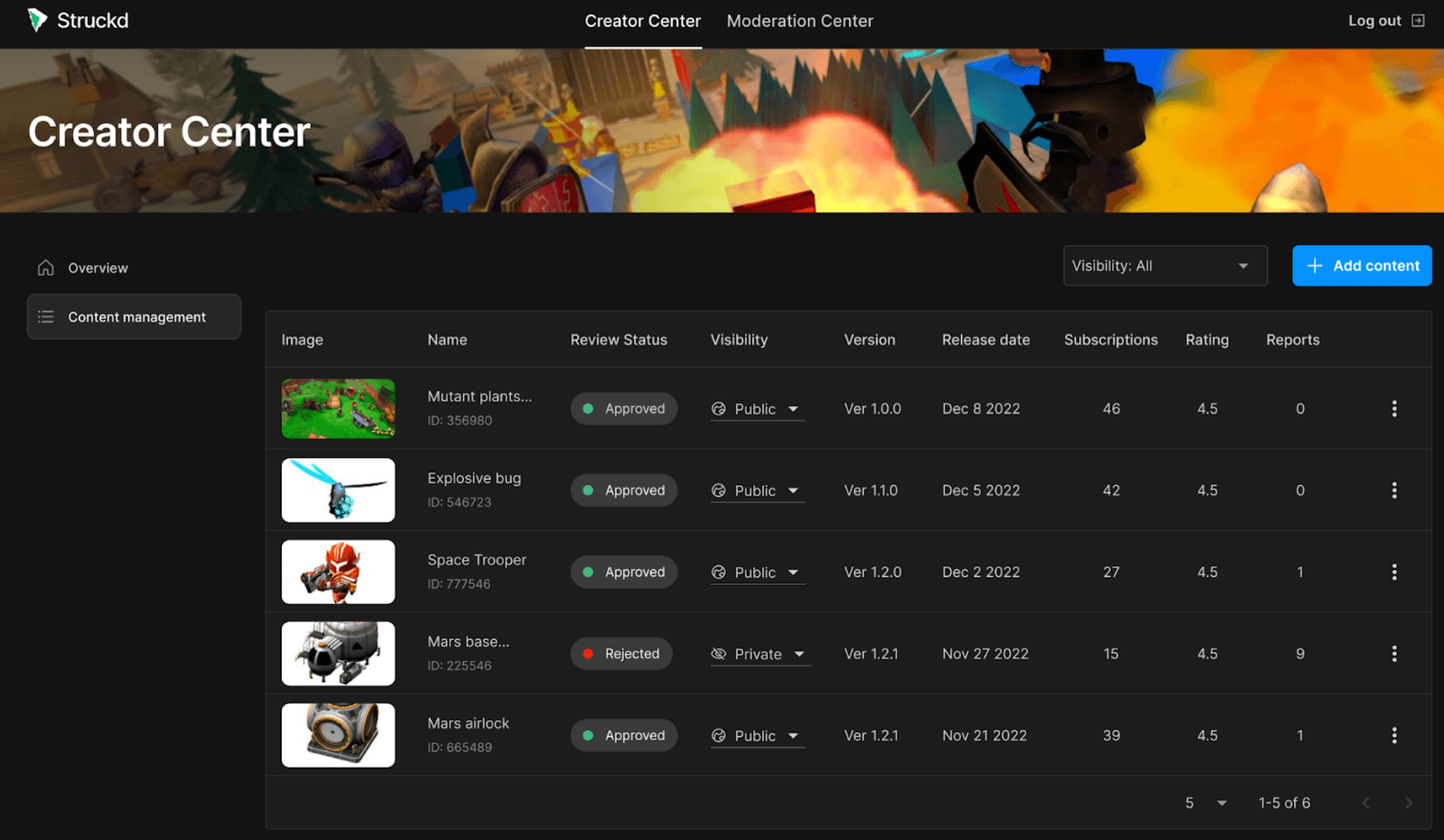Open the rows-per-page dropdown showing 5
Screen dimensions: 1444x840
1205,803
